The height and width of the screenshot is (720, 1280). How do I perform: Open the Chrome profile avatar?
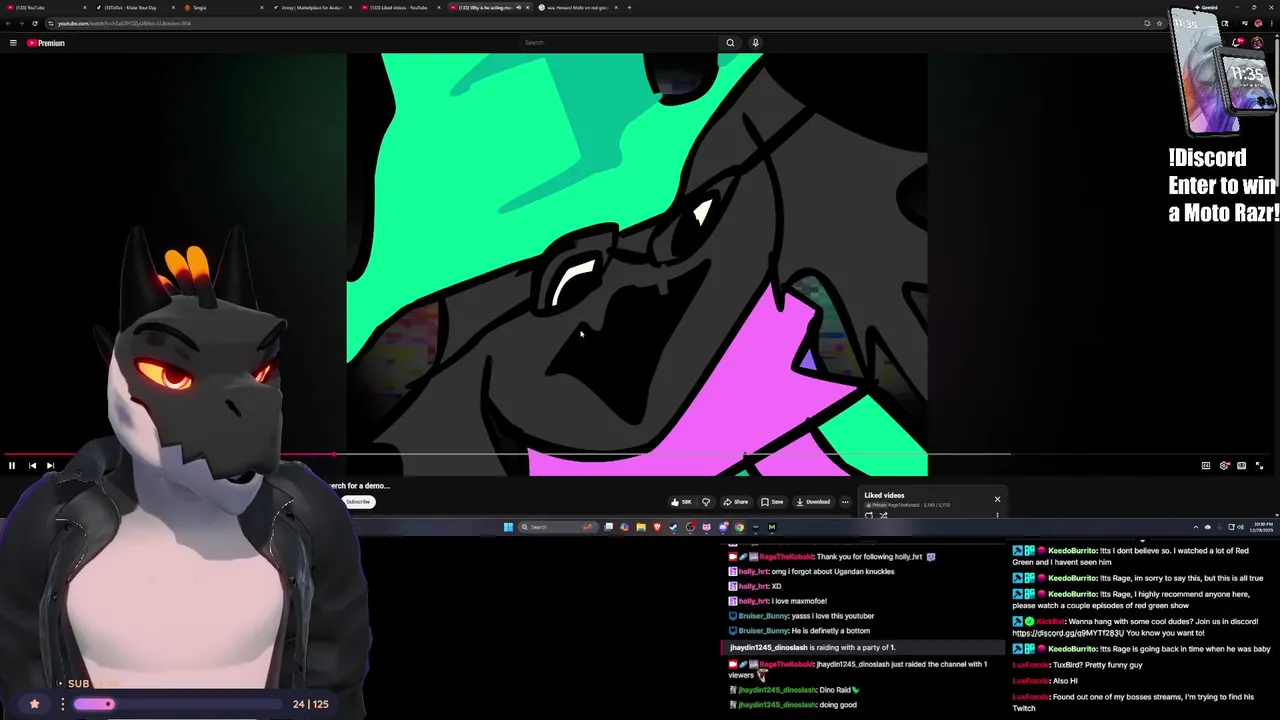[1258, 23]
